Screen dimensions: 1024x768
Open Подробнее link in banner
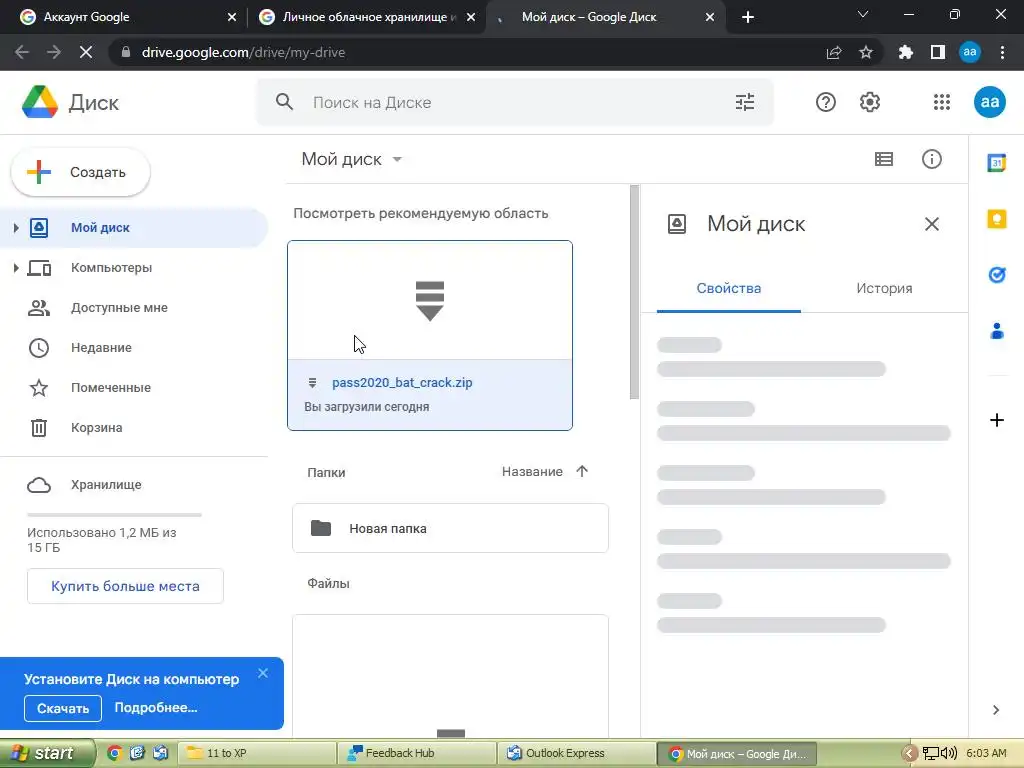(x=155, y=708)
